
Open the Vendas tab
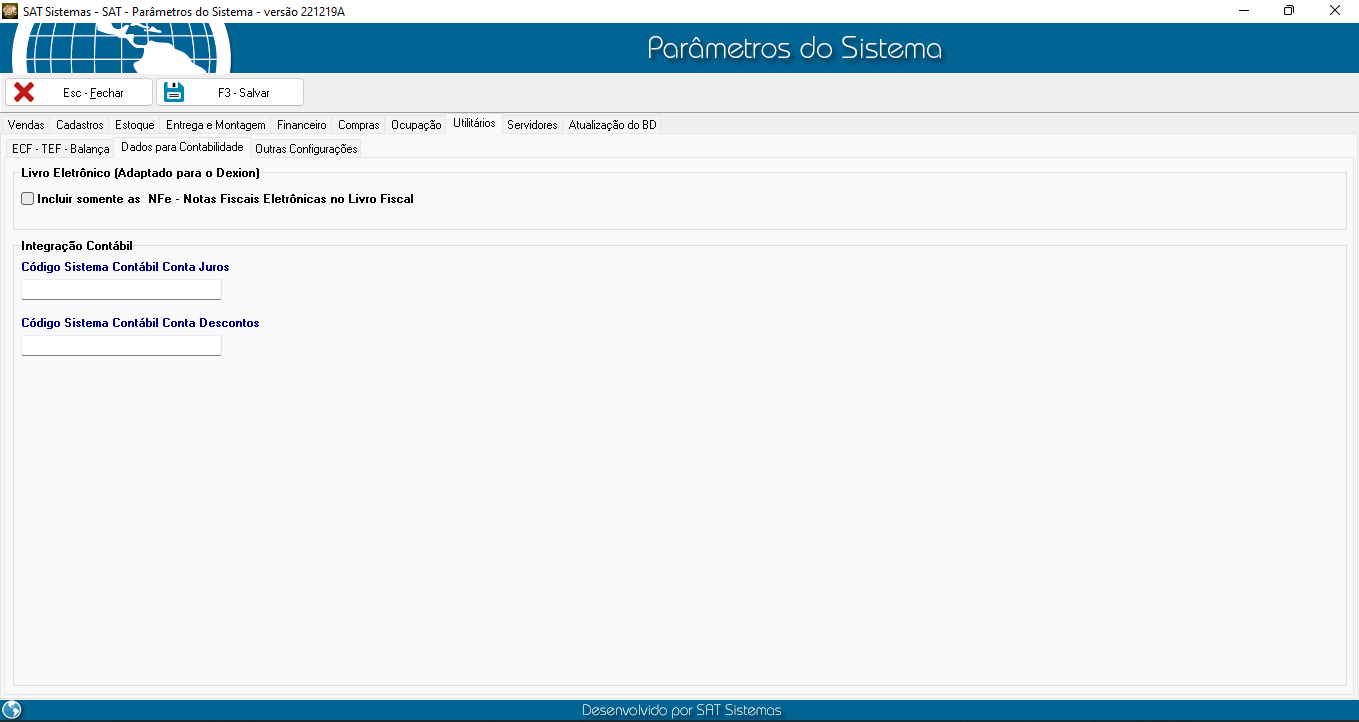(x=26, y=125)
